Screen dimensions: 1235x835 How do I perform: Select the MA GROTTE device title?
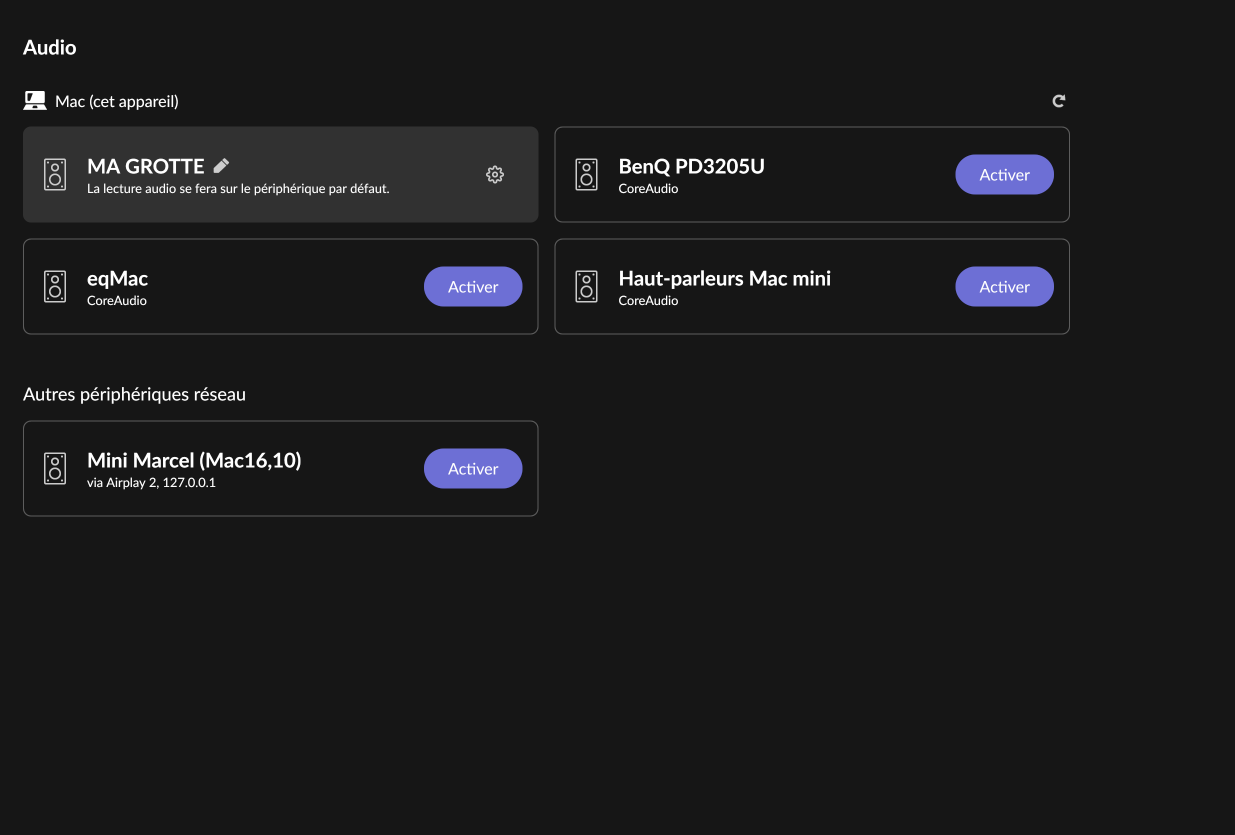pyautogui.click(x=146, y=166)
